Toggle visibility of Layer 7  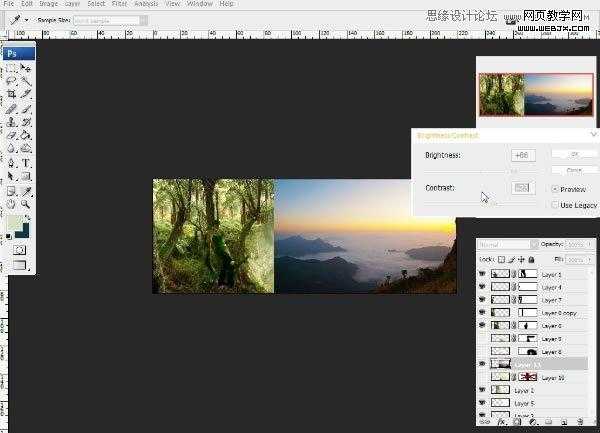pos(483,300)
